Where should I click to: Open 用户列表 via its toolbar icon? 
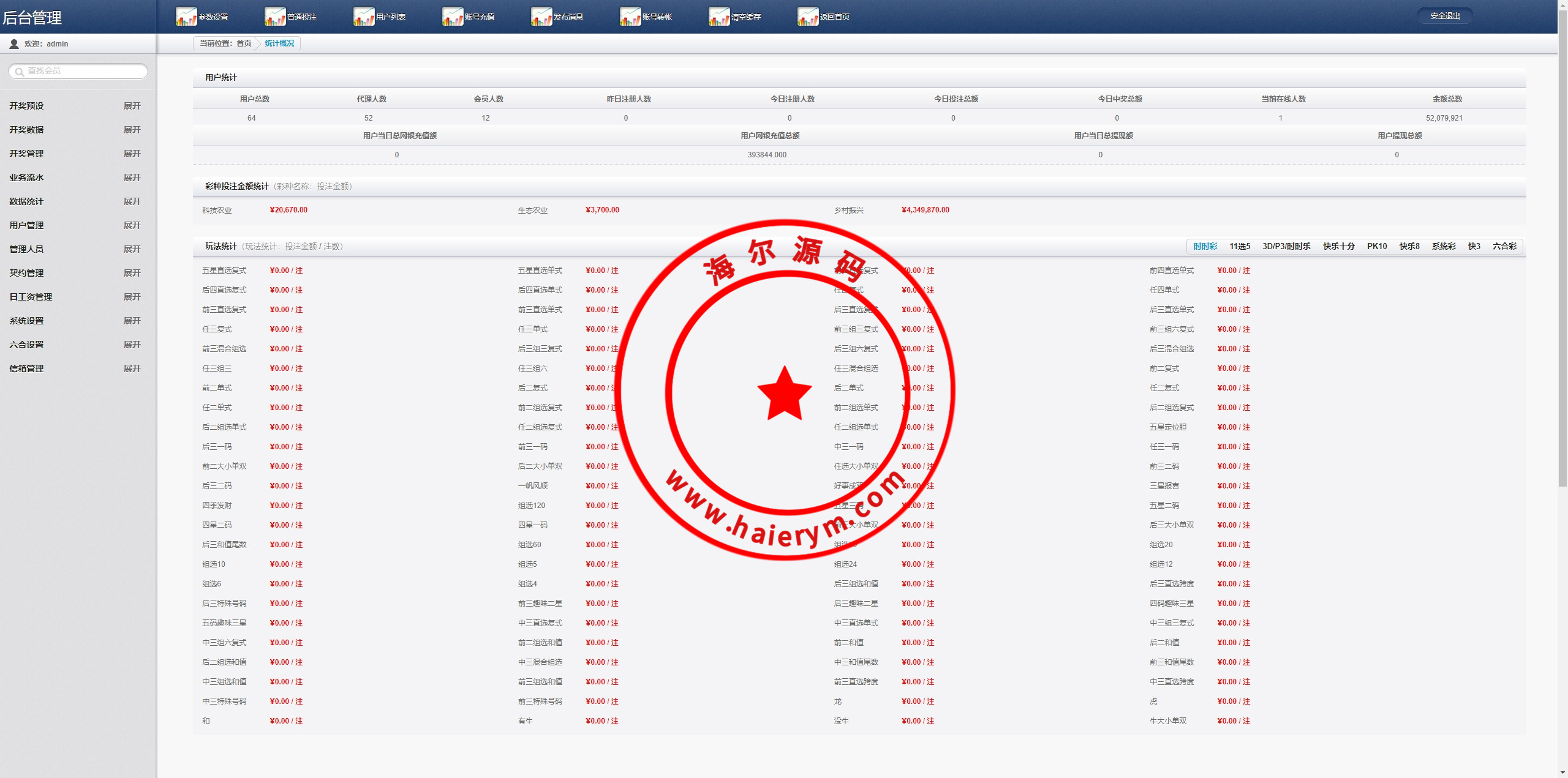pyautogui.click(x=363, y=17)
